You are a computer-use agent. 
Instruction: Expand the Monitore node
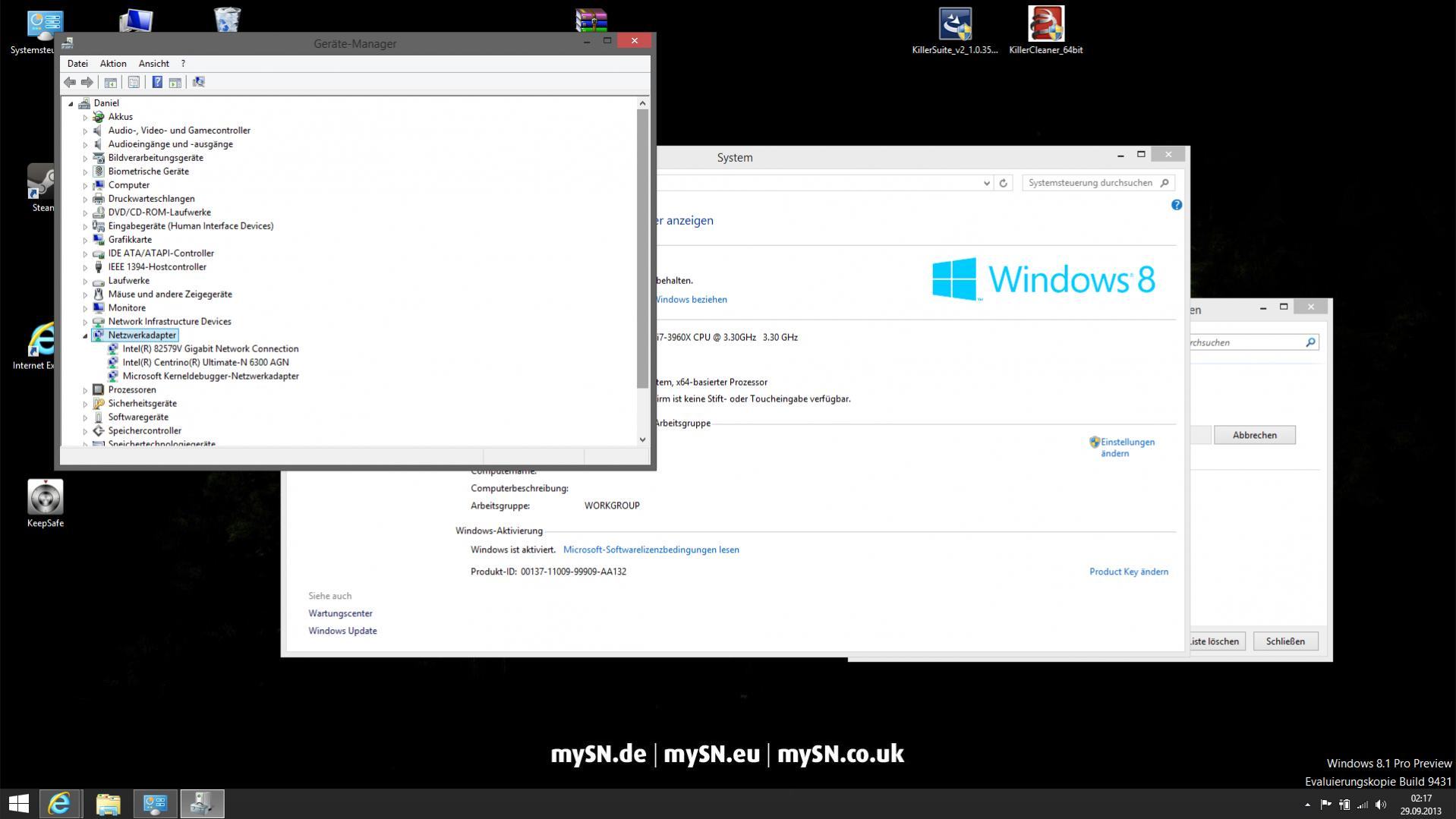pos(86,309)
